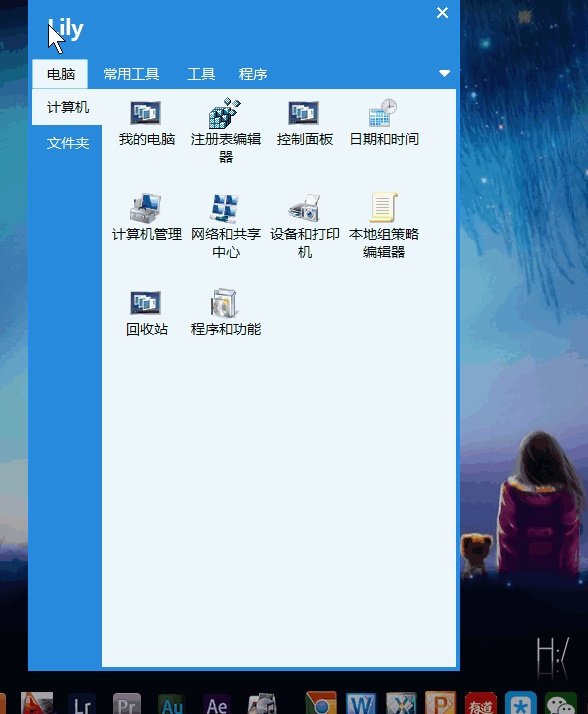Open Lightroom from the dock

coord(82,703)
